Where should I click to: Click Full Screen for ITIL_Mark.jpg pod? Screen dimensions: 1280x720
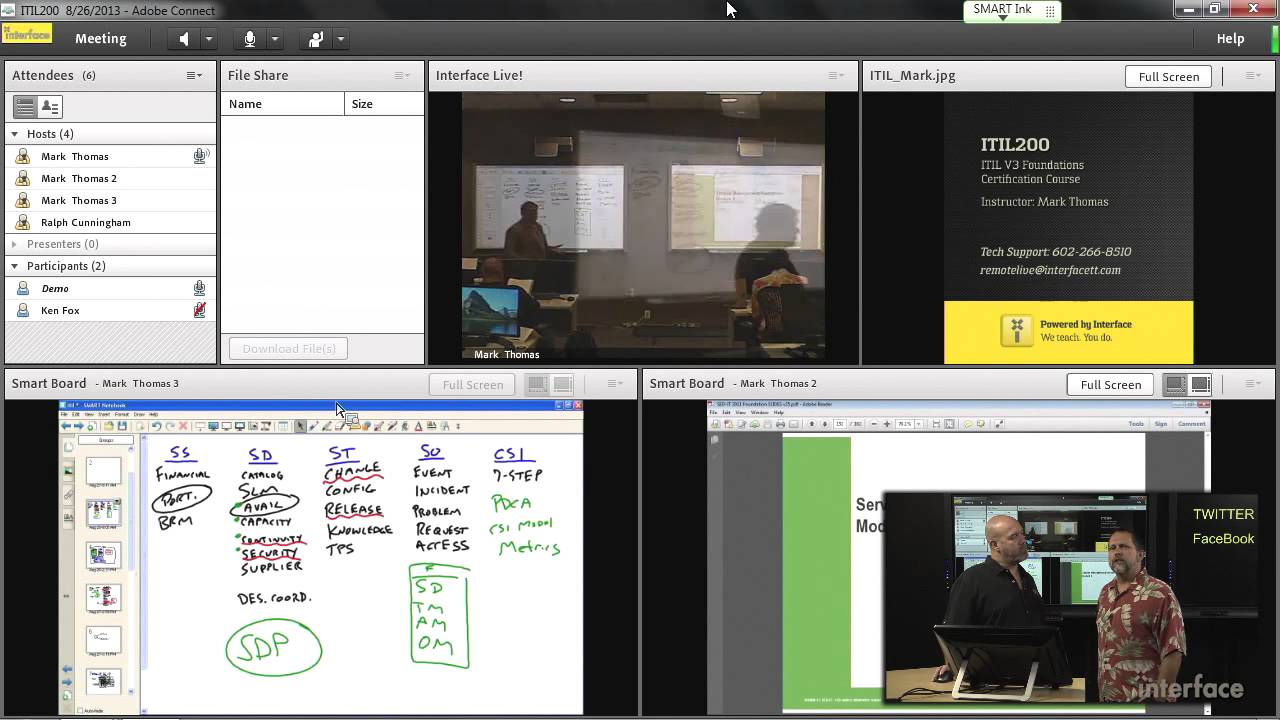(x=1168, y=76)
